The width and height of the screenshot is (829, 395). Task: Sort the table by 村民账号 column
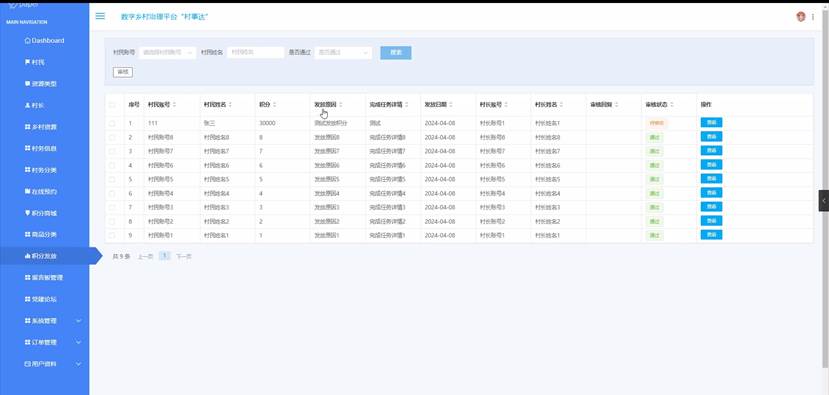(174, 105)
